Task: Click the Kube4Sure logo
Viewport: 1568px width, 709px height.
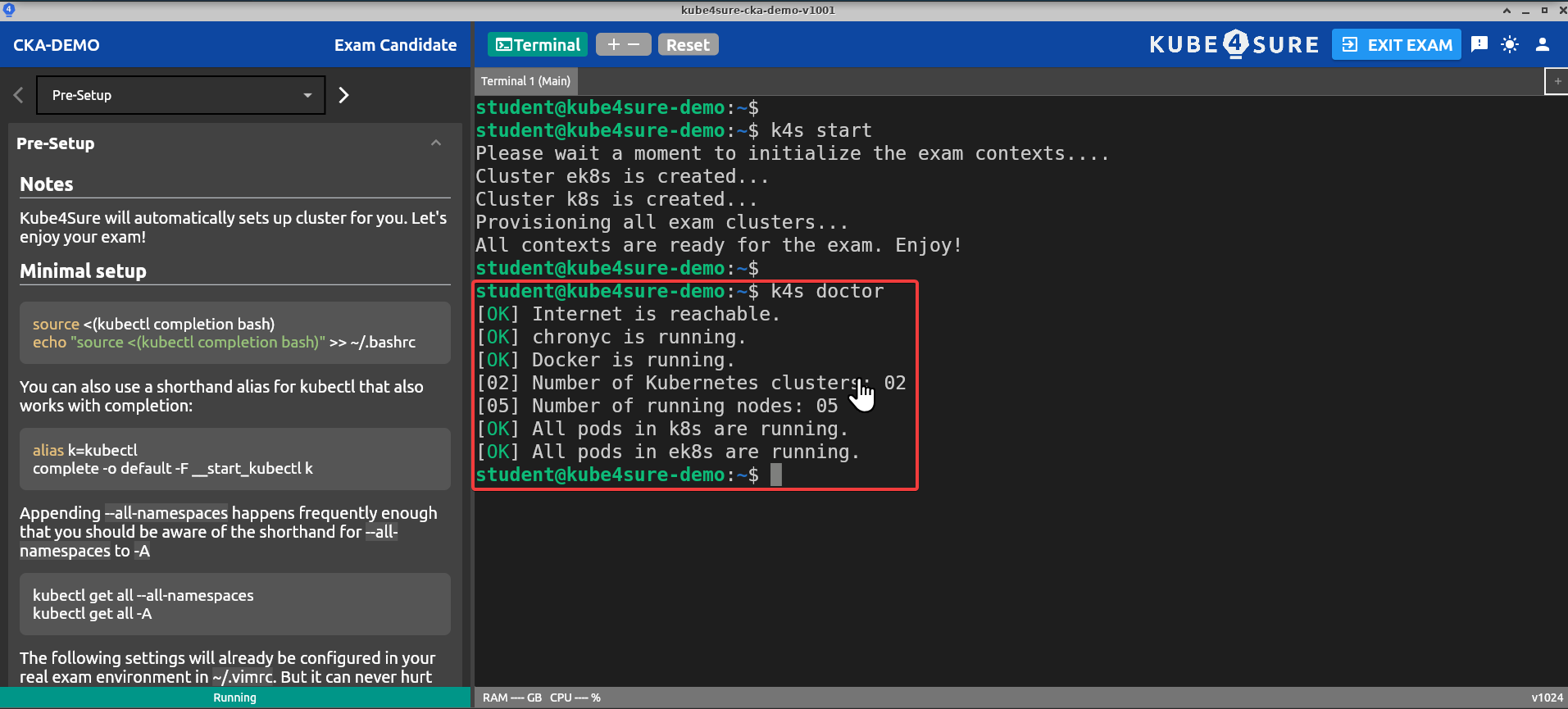Action: pos(1234,44)
